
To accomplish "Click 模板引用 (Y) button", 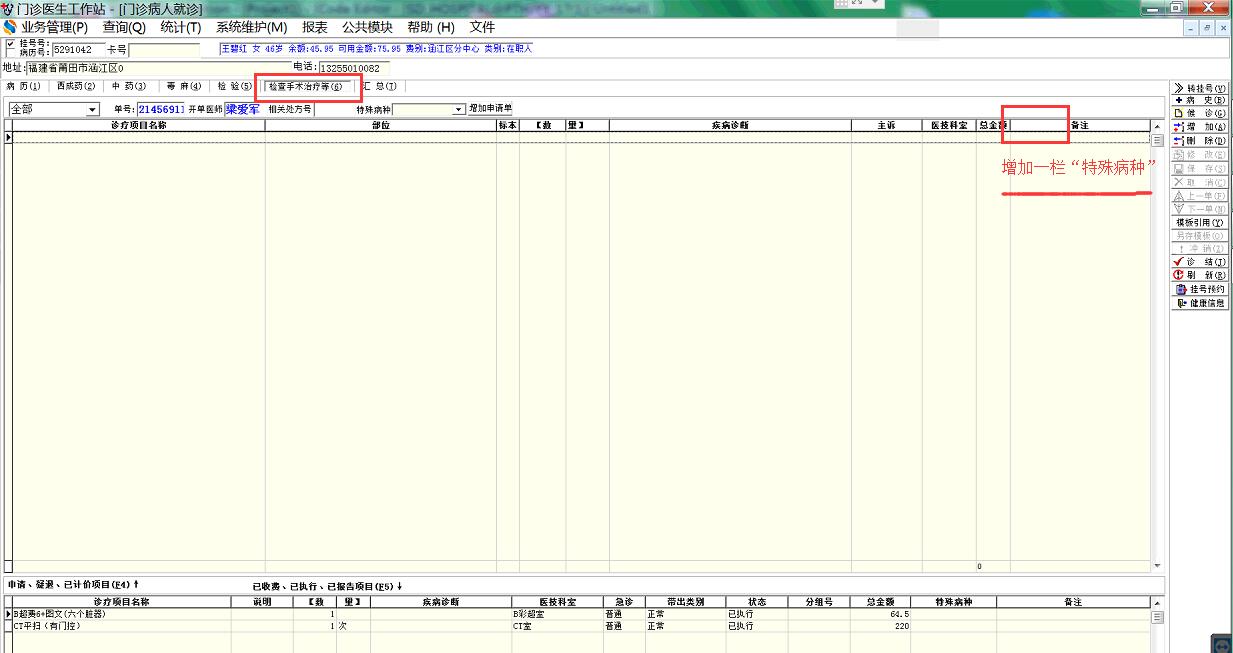I will (x=1199, y=222).
